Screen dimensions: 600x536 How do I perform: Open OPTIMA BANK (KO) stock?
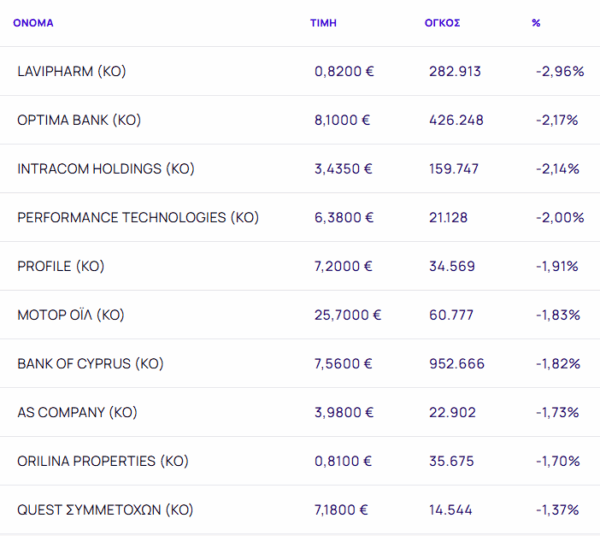[79, 120]
